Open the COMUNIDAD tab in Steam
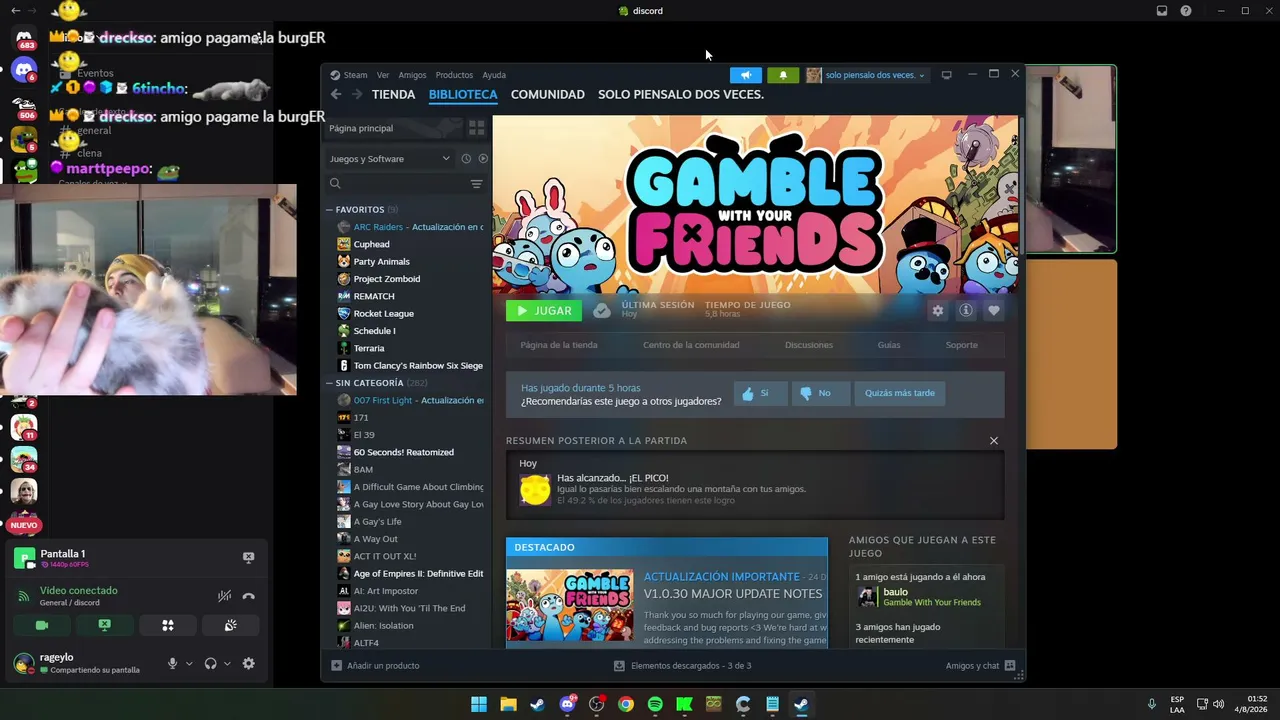Image resolution: width=1280 pixels, height=720 pixels. coord(548,94)
